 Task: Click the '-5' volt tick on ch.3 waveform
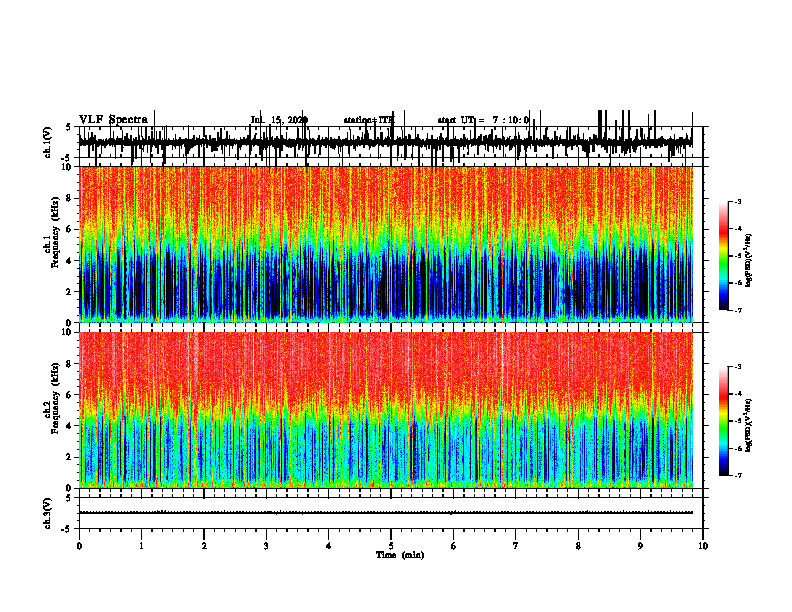tap(67, 528)
